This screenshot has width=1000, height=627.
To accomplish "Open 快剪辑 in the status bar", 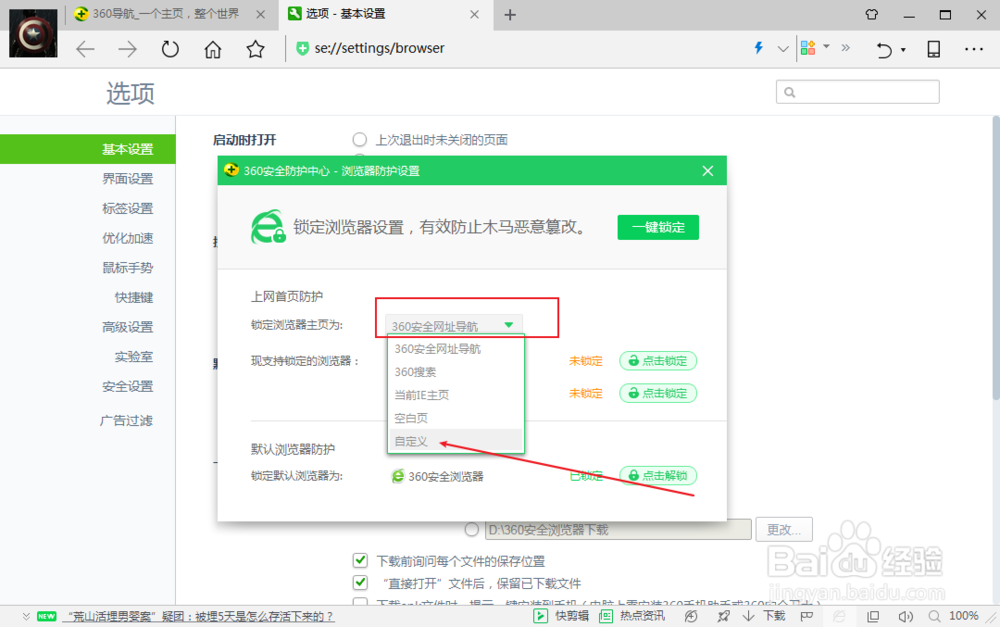I will (x=561, y=616).
